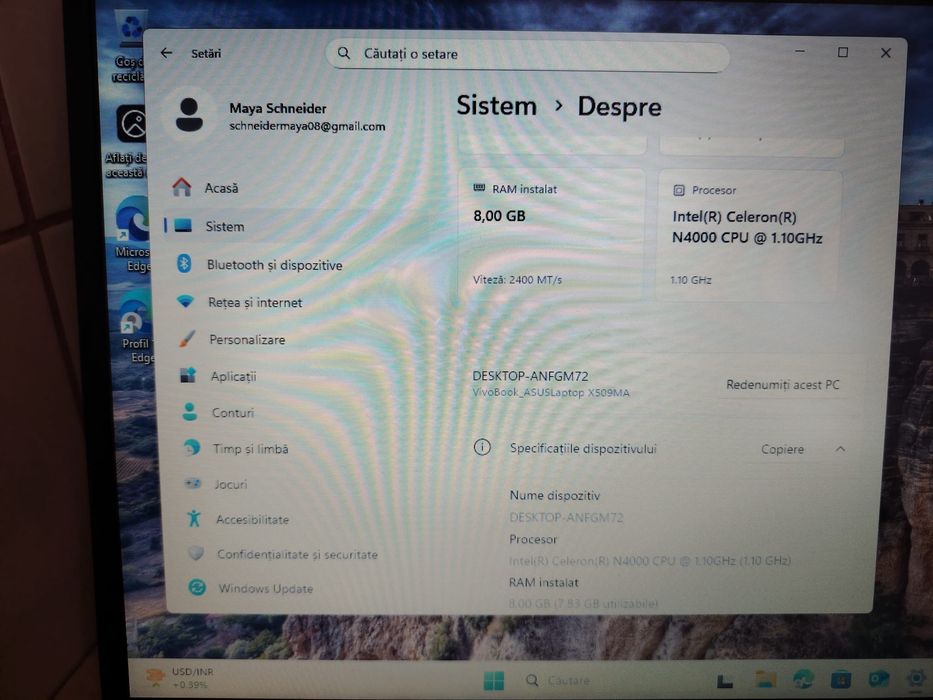This screenshot has width=933, height=700.
Task: Open Bluetooth și dispozitive settings
Action: point(275,264)
